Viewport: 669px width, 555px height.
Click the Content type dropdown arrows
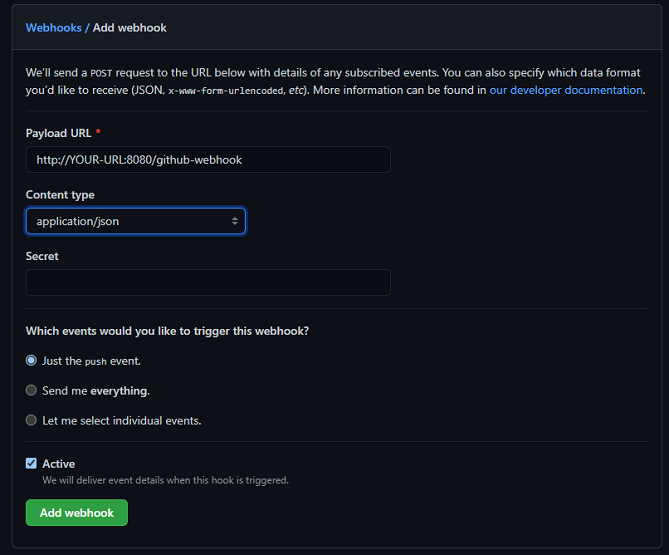click(x=235, y=221)
